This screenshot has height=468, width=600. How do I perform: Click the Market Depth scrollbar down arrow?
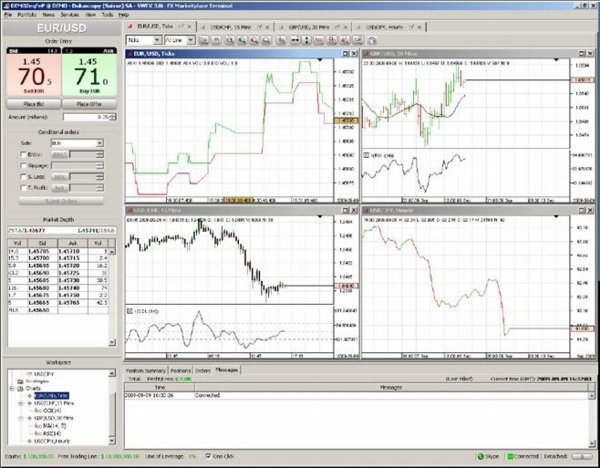click(112, 342)
